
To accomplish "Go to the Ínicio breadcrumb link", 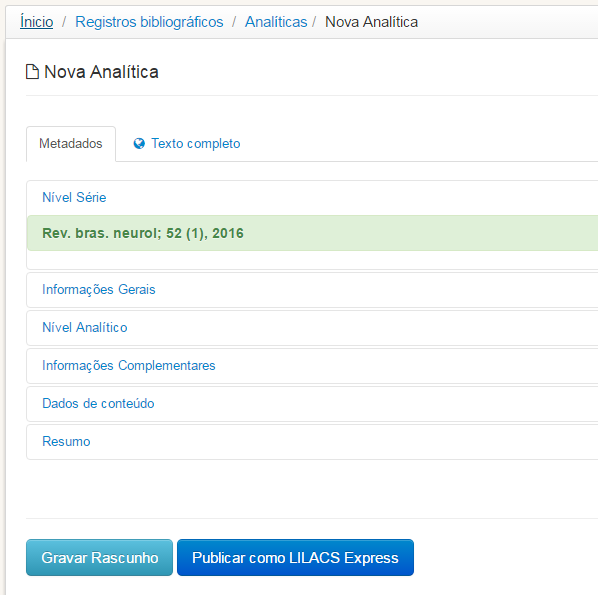I will [x=37, y=22].
